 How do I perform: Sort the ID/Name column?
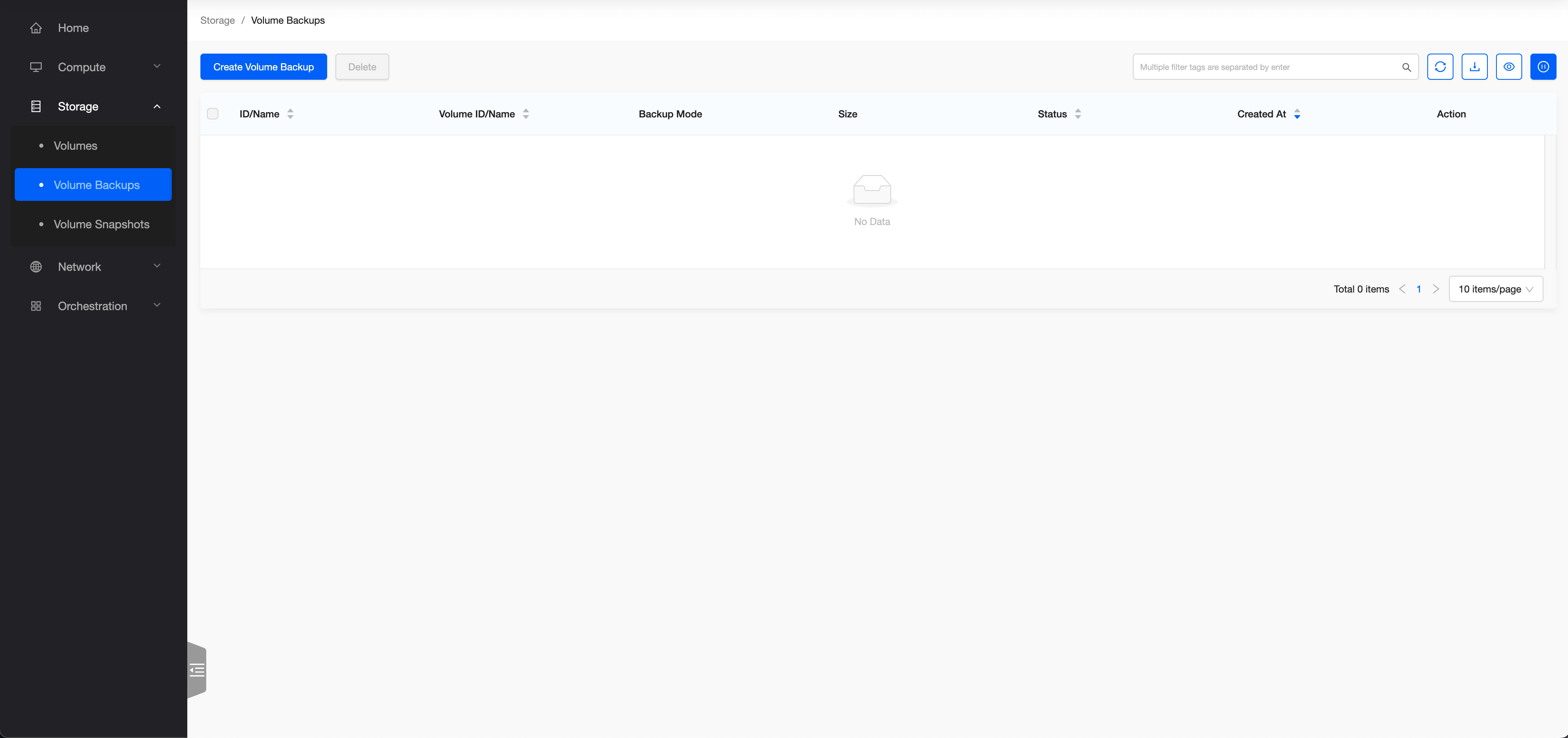click(290, 114)
